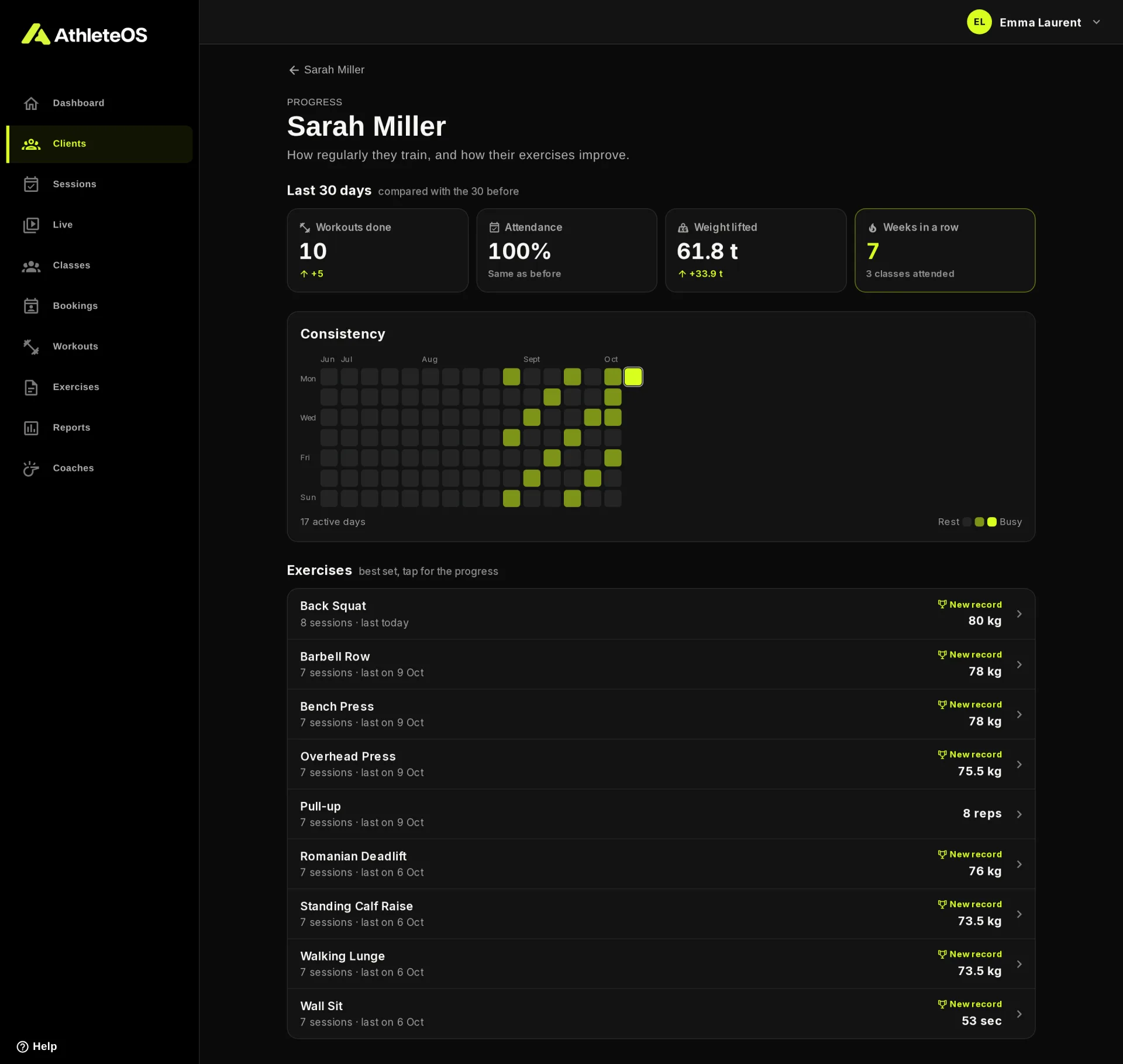Viewport: 1123px width, 1064px height.
Task: Expand the Back Squat row chevron
Action: click(1019, 614)
